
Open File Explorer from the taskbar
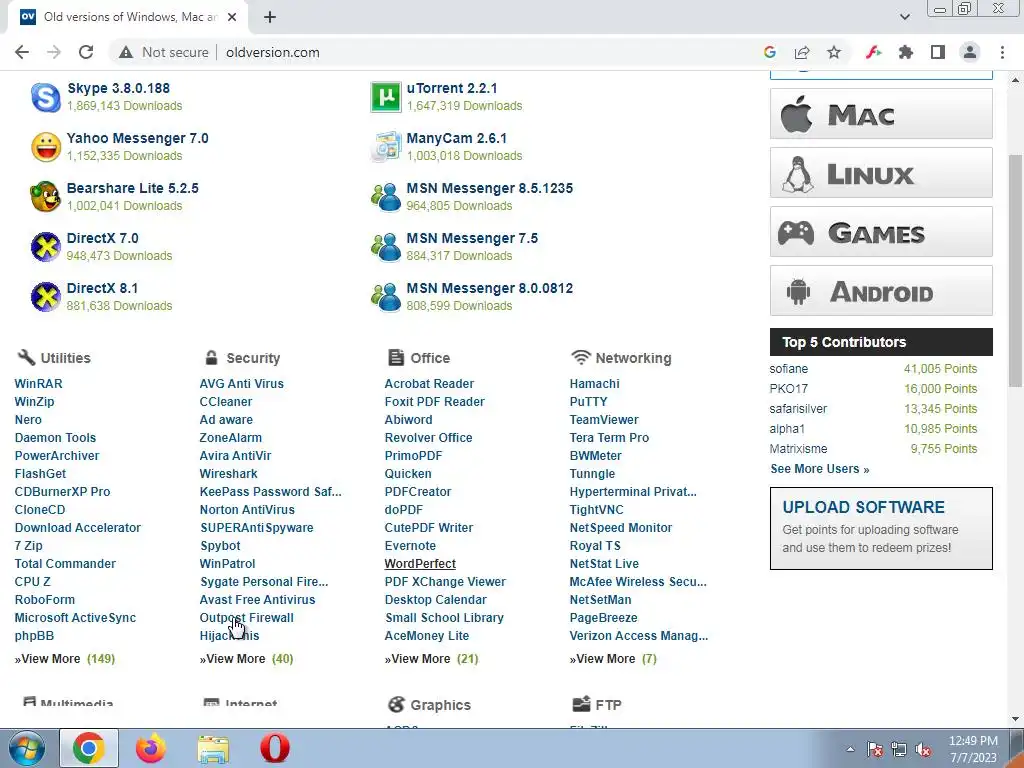[x=213, y=748]
